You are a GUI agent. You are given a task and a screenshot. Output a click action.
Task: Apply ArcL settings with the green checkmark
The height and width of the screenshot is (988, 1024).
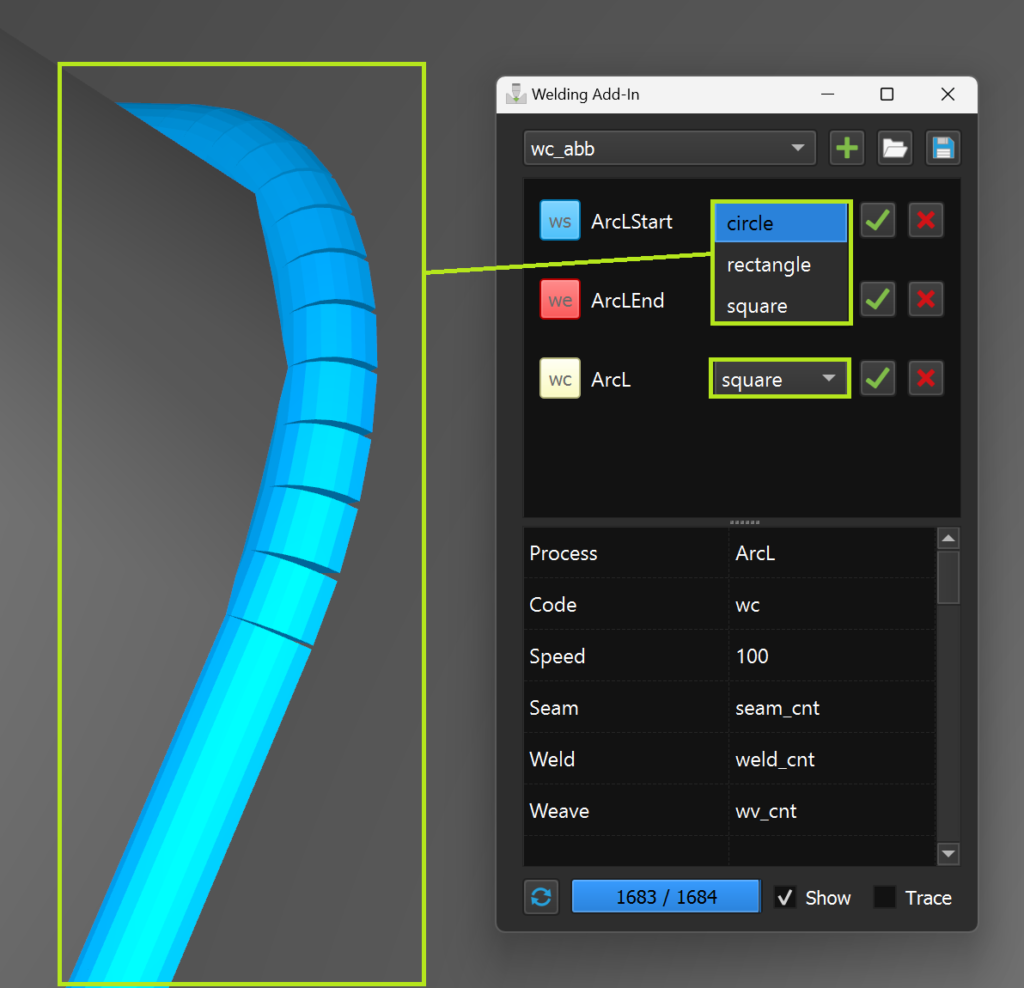pos(877,378)
